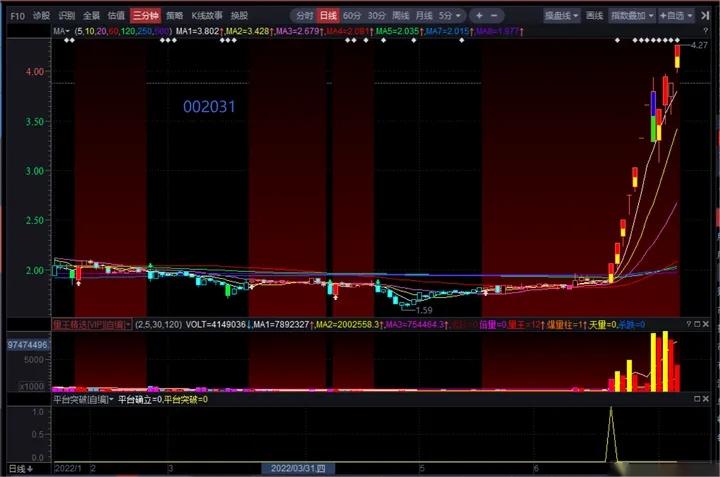Click the main chart help question mark
This screenshot has height=477, width=720.
[x=705, y=31]
